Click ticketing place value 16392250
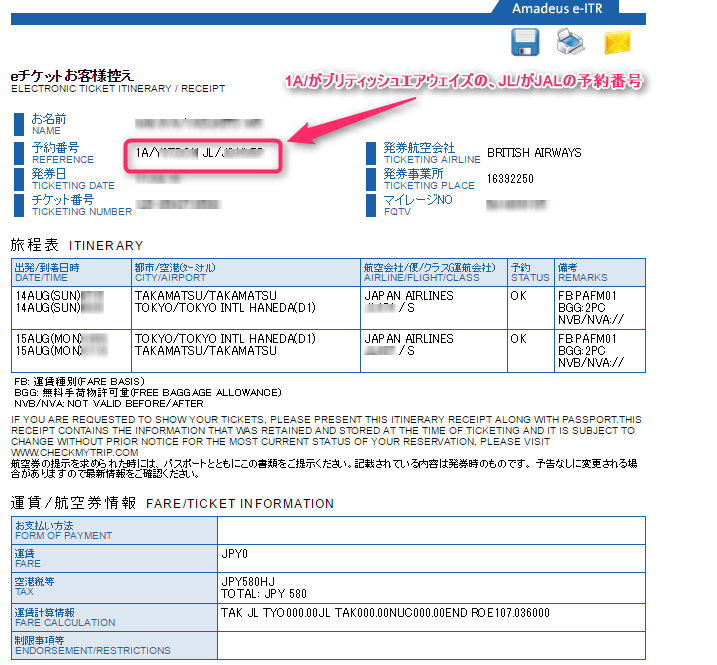The image size is (717, 665). pyautogui.click(x=510, y=179)
